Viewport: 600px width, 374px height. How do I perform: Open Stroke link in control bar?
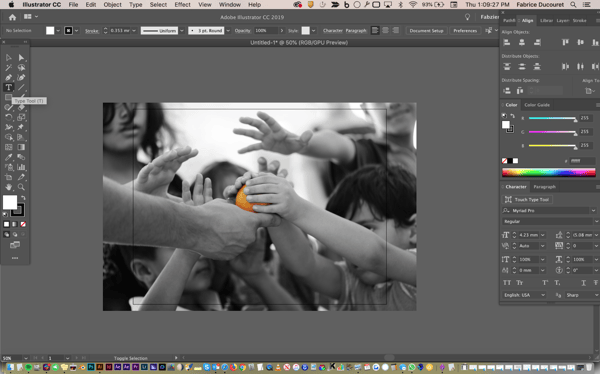[92, 31]
